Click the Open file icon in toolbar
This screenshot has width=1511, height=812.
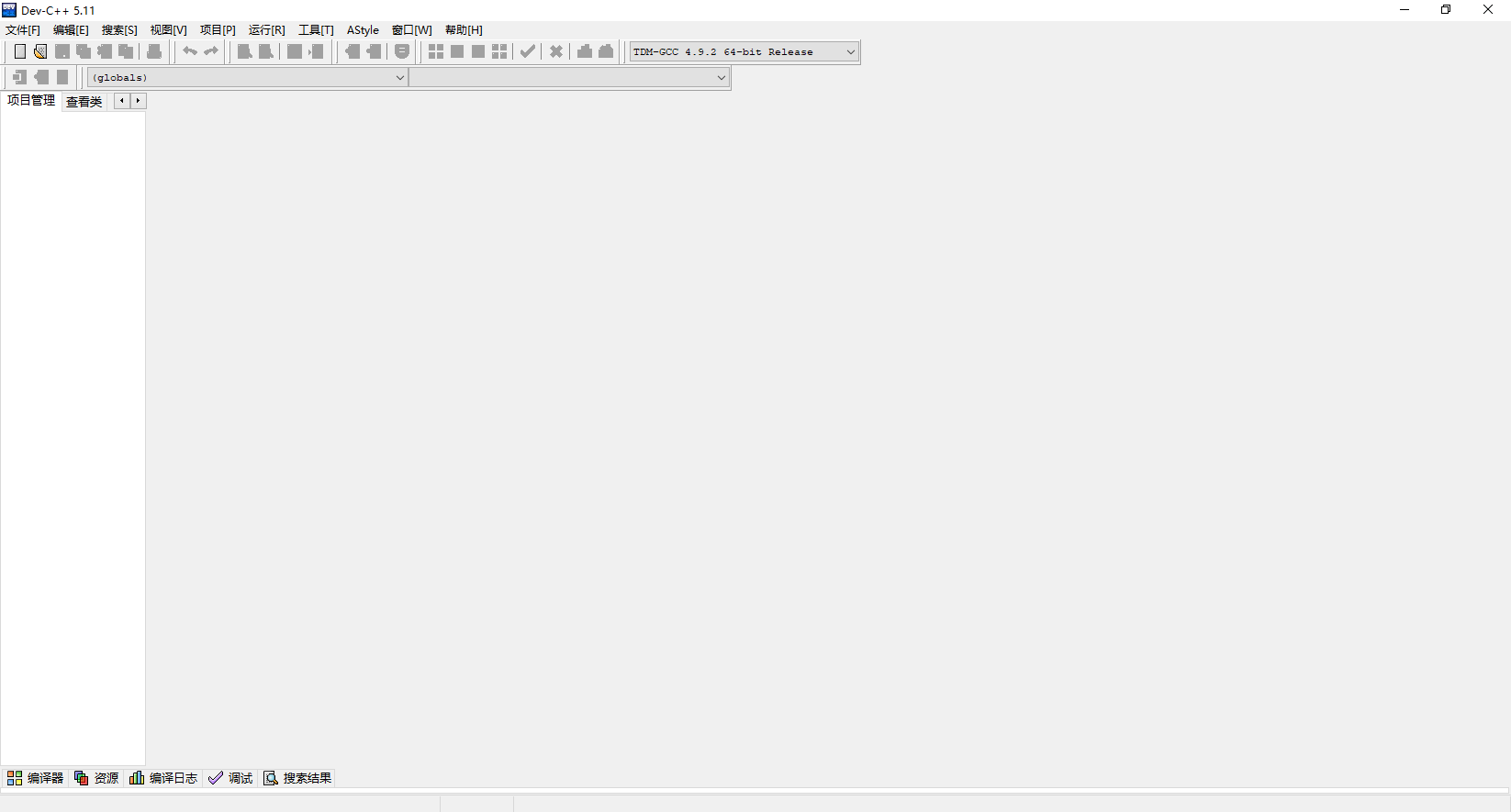pos(40,51)
